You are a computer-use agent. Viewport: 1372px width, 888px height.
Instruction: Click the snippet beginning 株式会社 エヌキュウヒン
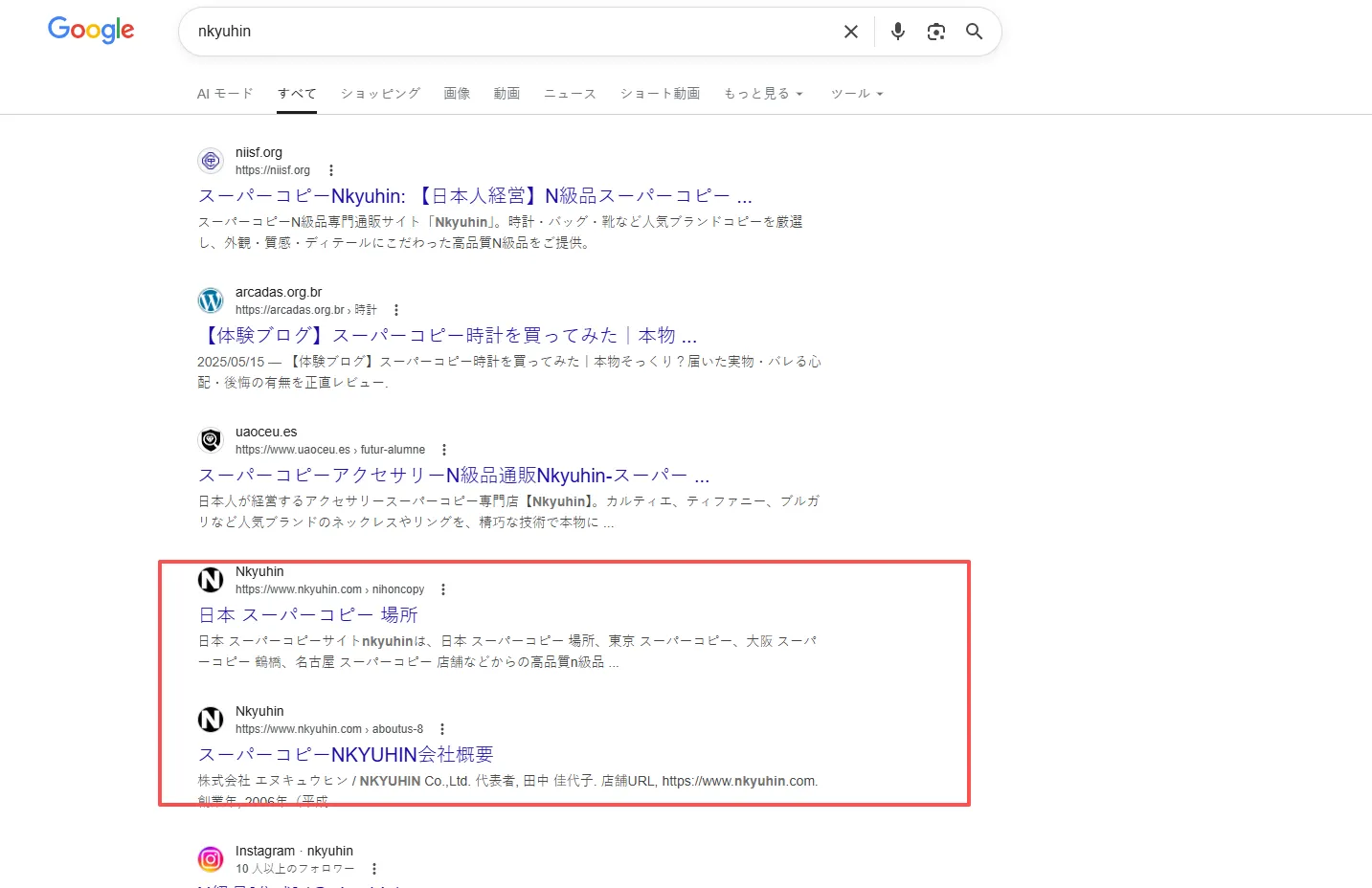507,790
